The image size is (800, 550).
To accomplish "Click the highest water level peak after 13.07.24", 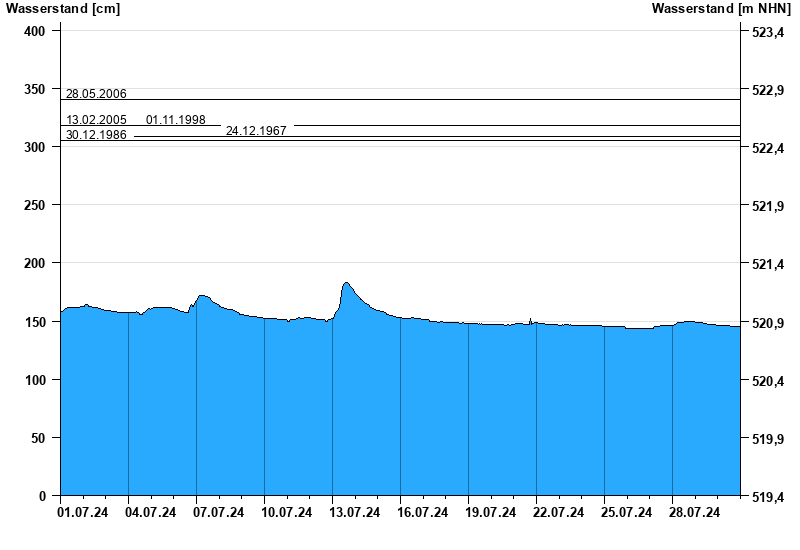I will (x=346, y=284).
